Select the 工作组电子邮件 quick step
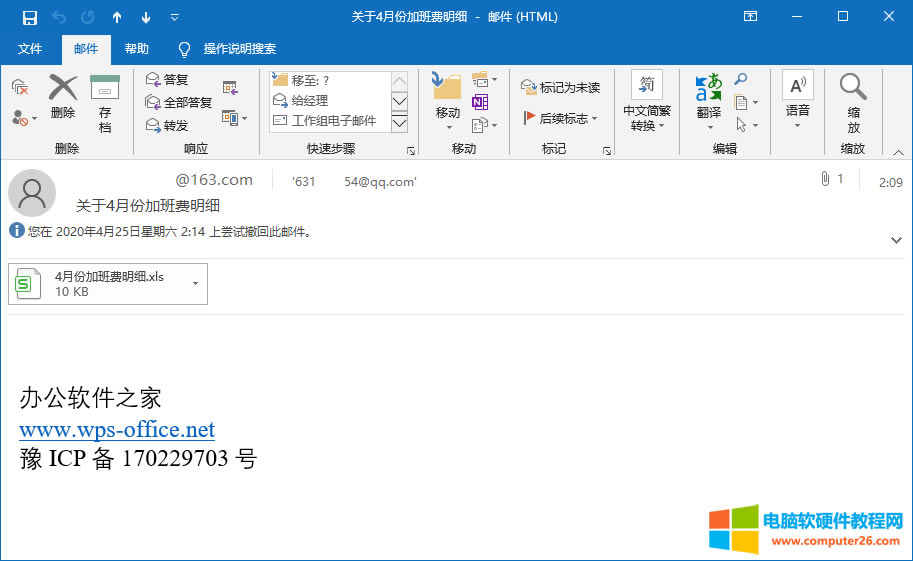913x561 pixels. tap(331, 121)
